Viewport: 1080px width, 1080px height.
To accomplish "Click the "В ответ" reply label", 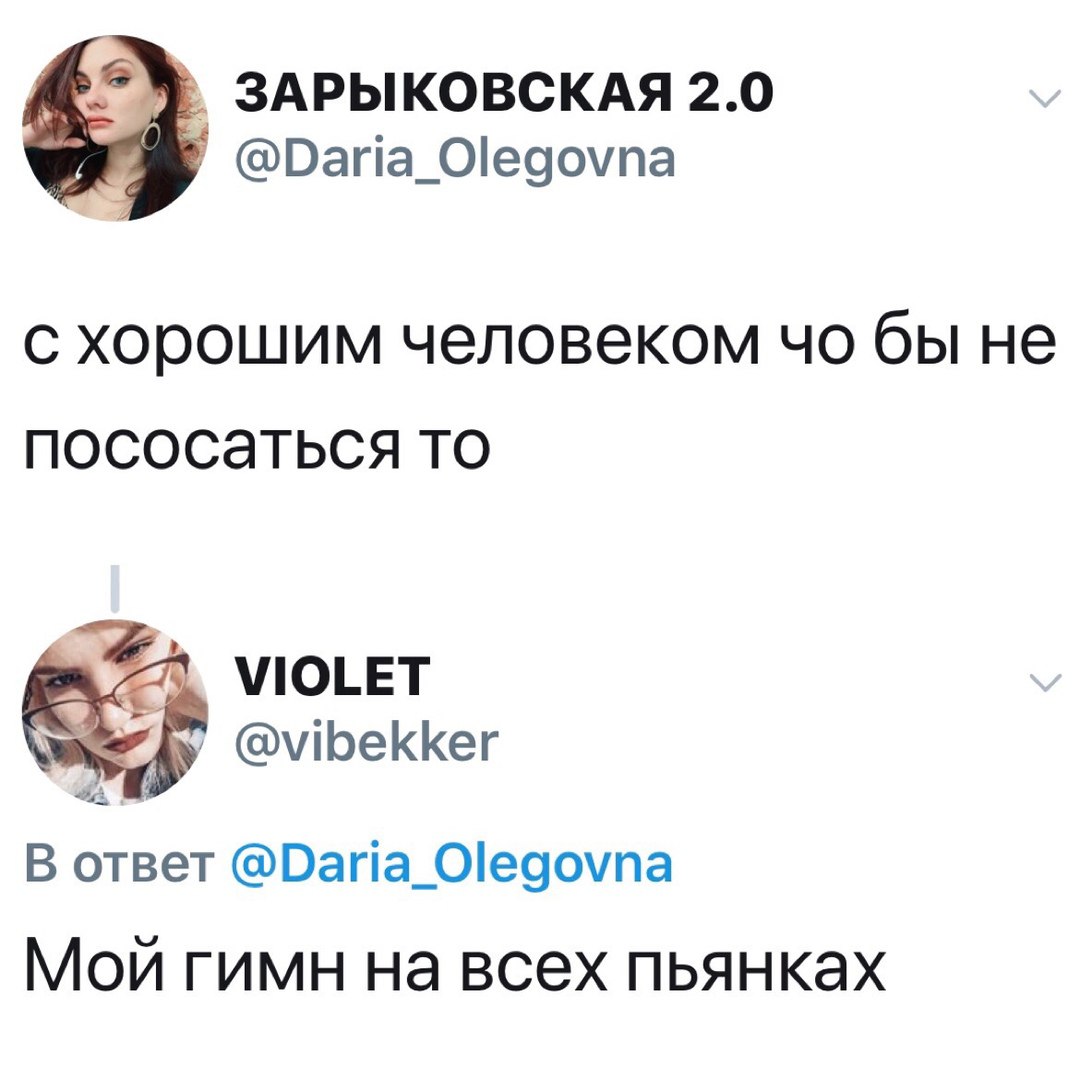I will tap(119, 864).
